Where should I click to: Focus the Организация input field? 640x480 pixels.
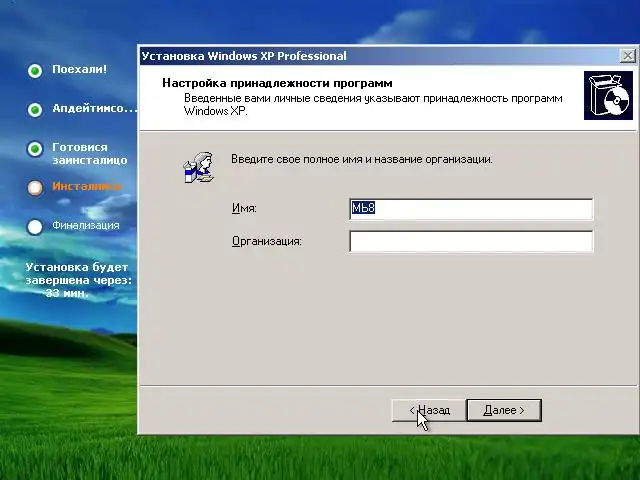[x=471, y=241]
